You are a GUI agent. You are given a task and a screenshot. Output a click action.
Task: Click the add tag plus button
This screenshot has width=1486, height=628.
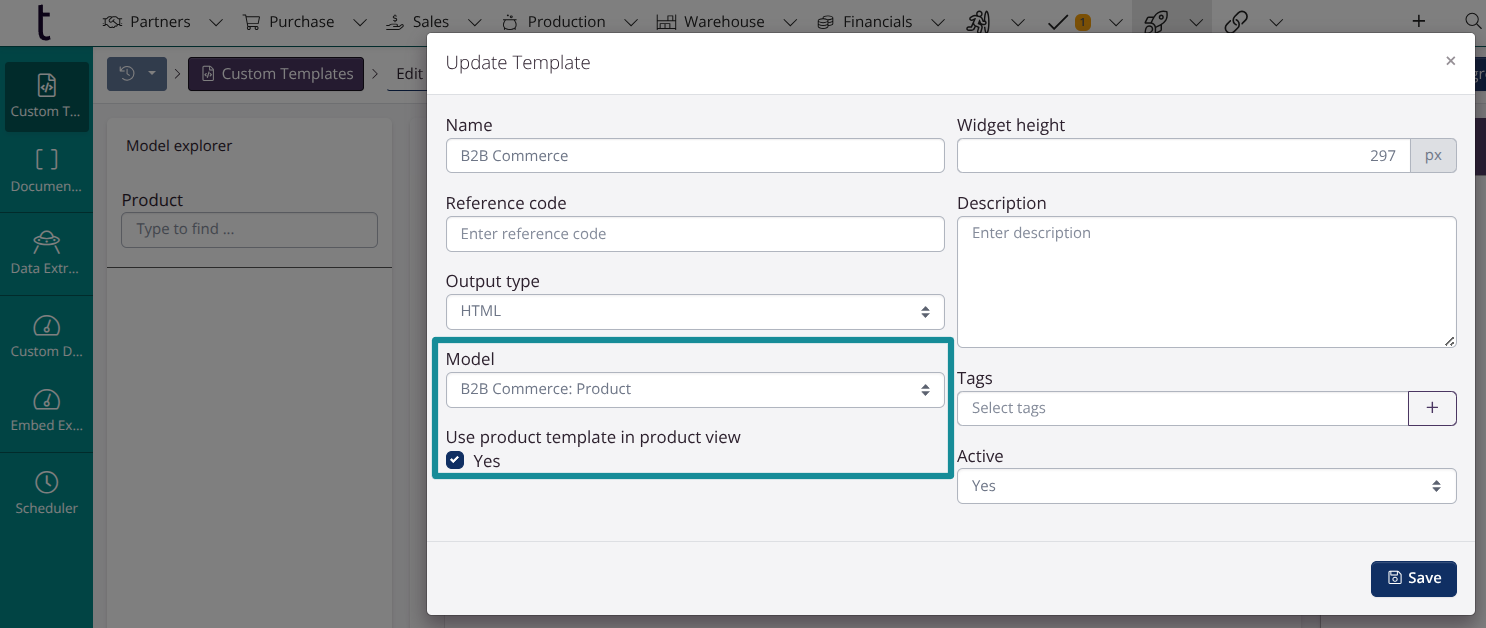(x=1432, y=408)
